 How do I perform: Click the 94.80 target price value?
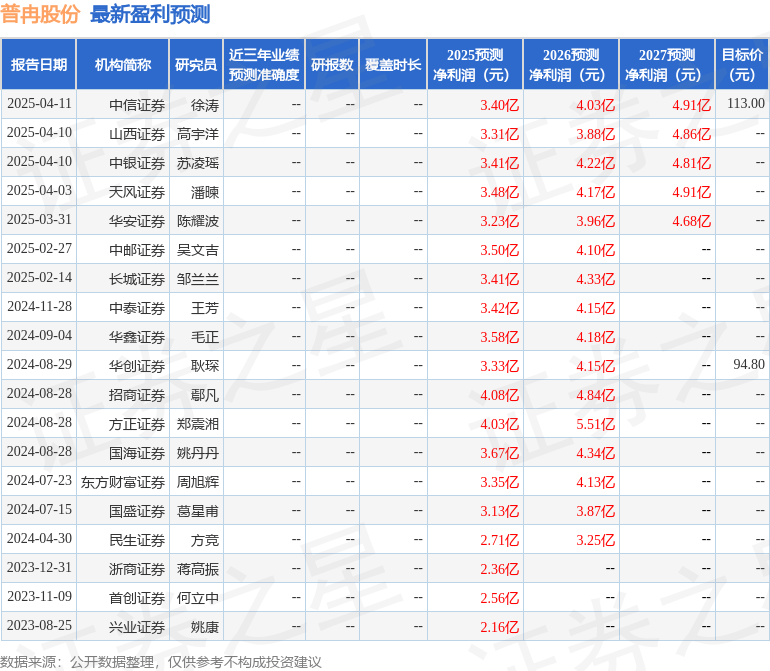coord(748,365)
